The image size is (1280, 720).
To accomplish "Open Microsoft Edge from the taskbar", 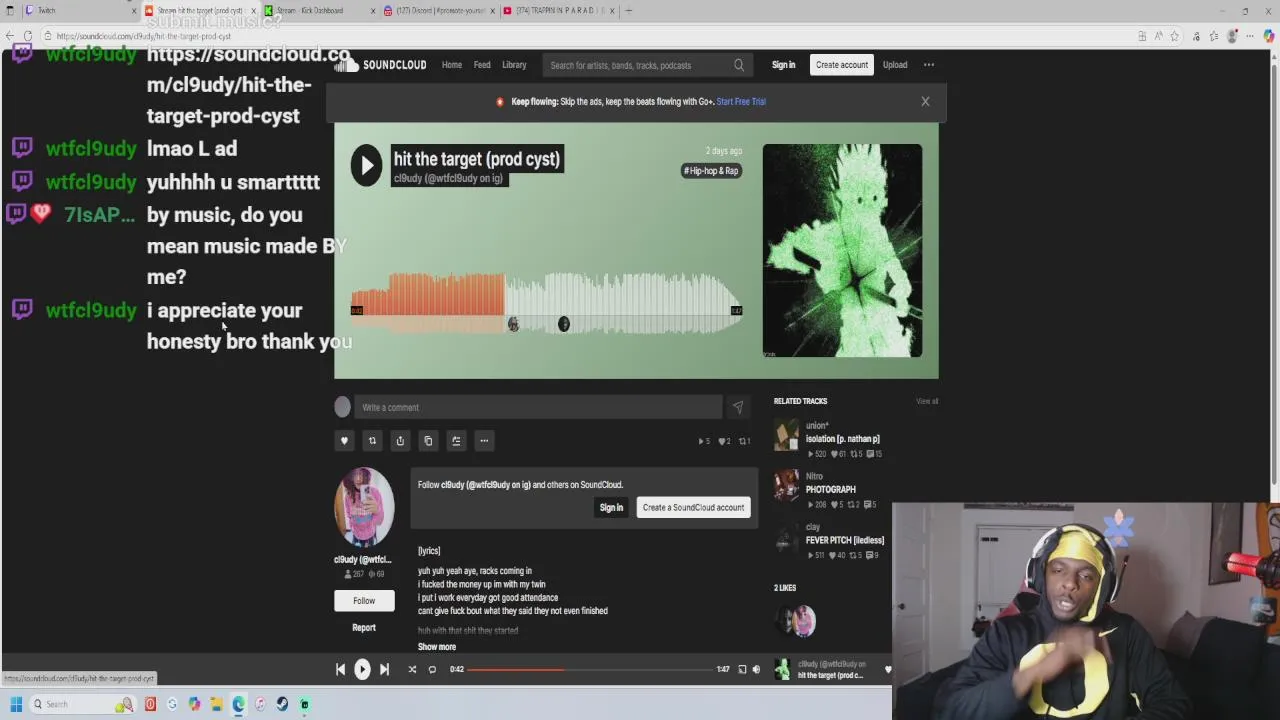I will point(238,704).
